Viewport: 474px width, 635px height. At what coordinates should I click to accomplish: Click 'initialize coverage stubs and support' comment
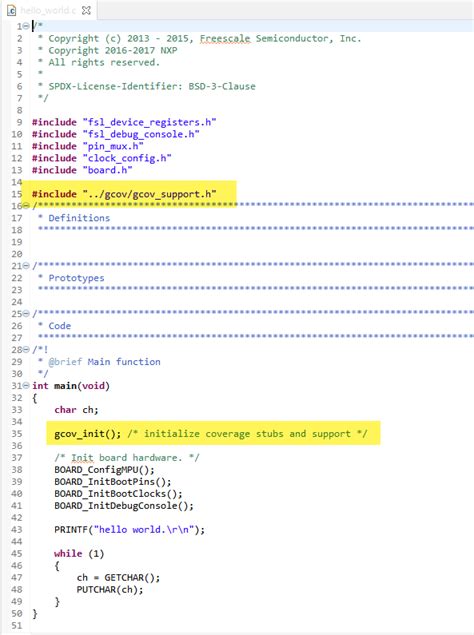[x=247, y=434]
